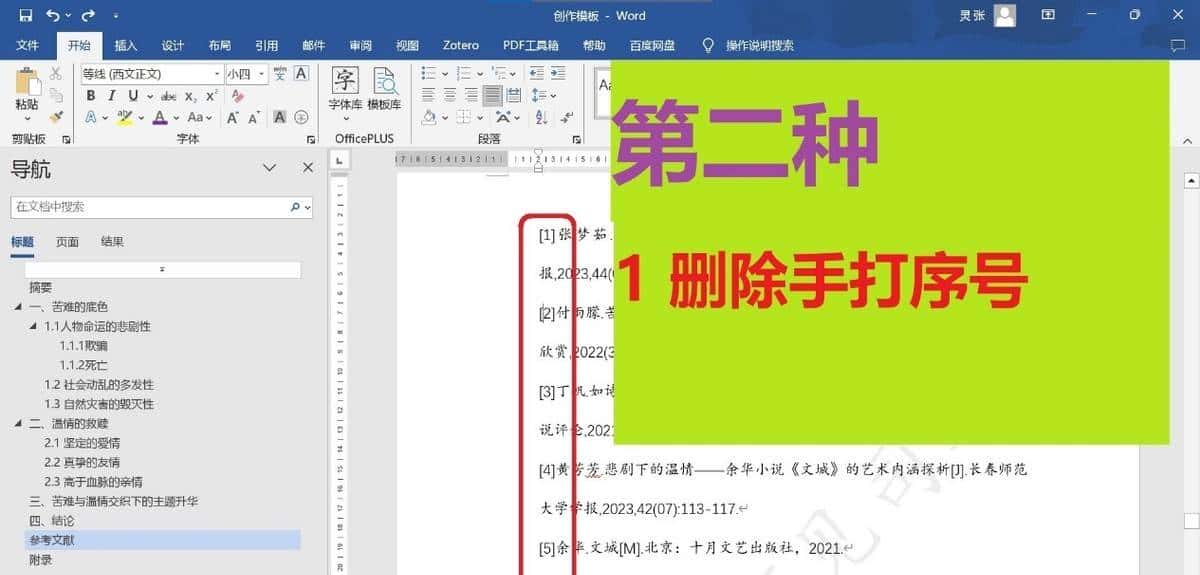
Task: Switch to the 布局 Layout tab
Action: pyautogui.click(x=220, y=45)
